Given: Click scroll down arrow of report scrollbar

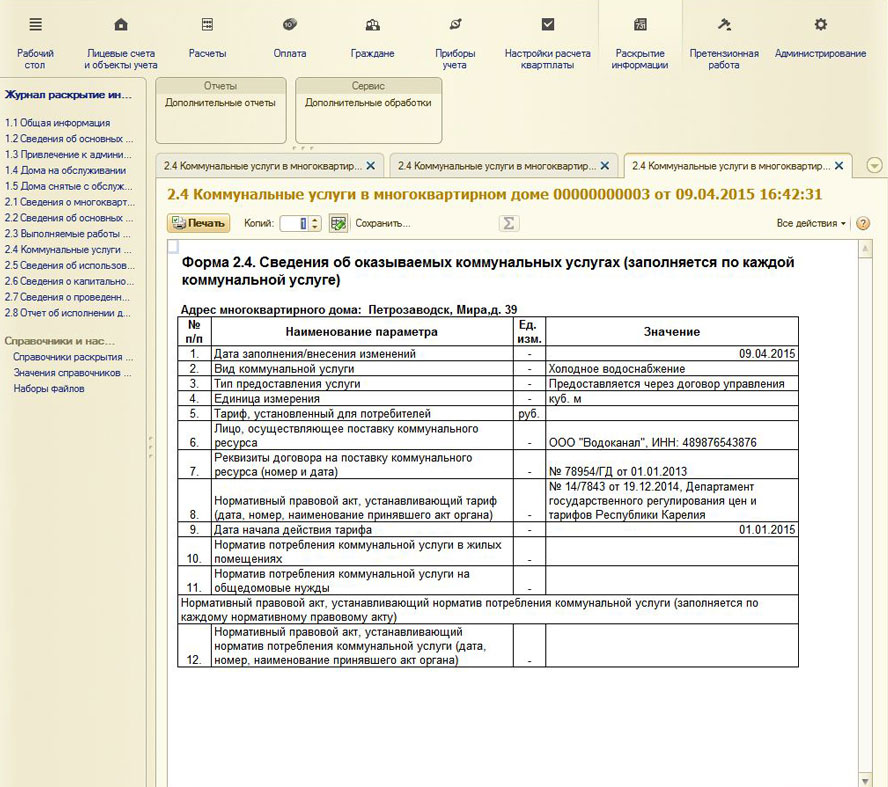Looking at the screenshot, I should pos(865,780).
